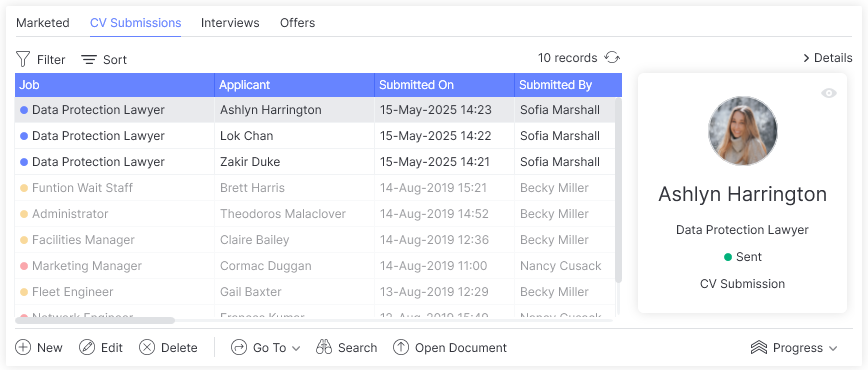The width and height of the screenshot is (868, 370).
Task: Toggle the eye icon on the applicant card
Action: [x=829, y=93]
